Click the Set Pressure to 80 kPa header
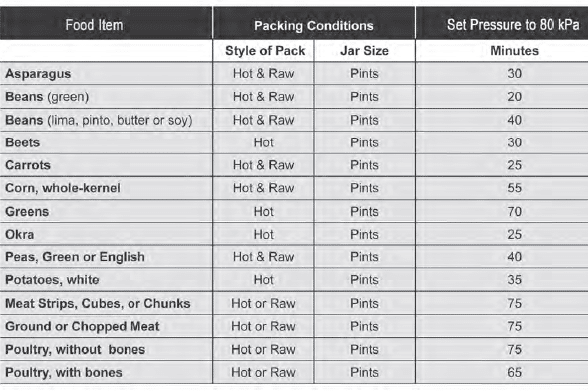The width and height of the screenshot is (588, 391). (513, 25)
